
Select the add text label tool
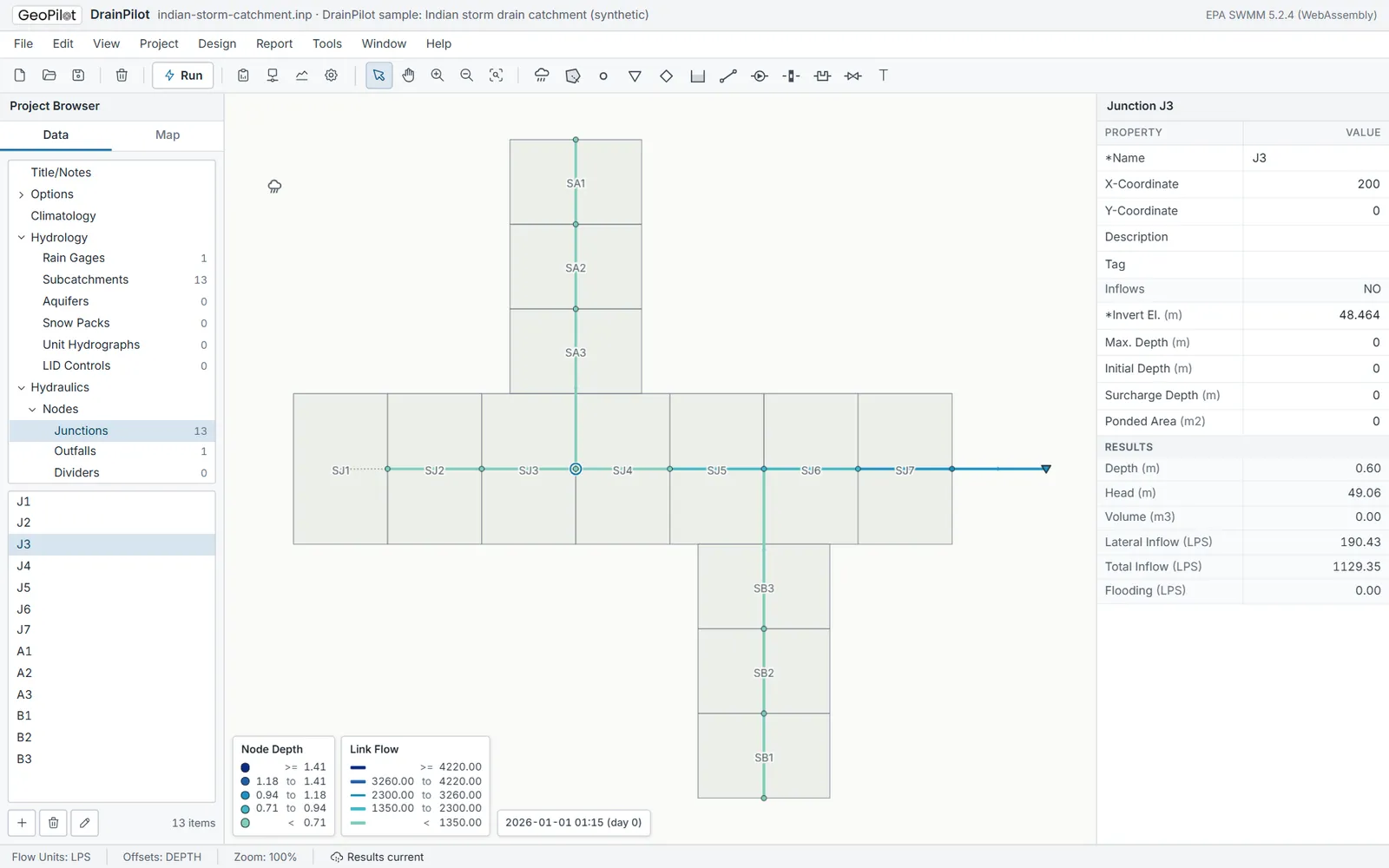(884, 76)
